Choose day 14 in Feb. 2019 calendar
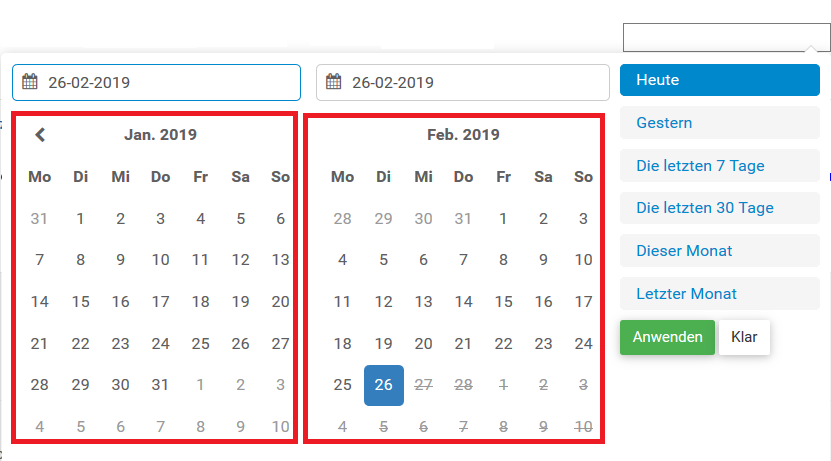Viewport: 831px width, 461px height. point(463,301)
